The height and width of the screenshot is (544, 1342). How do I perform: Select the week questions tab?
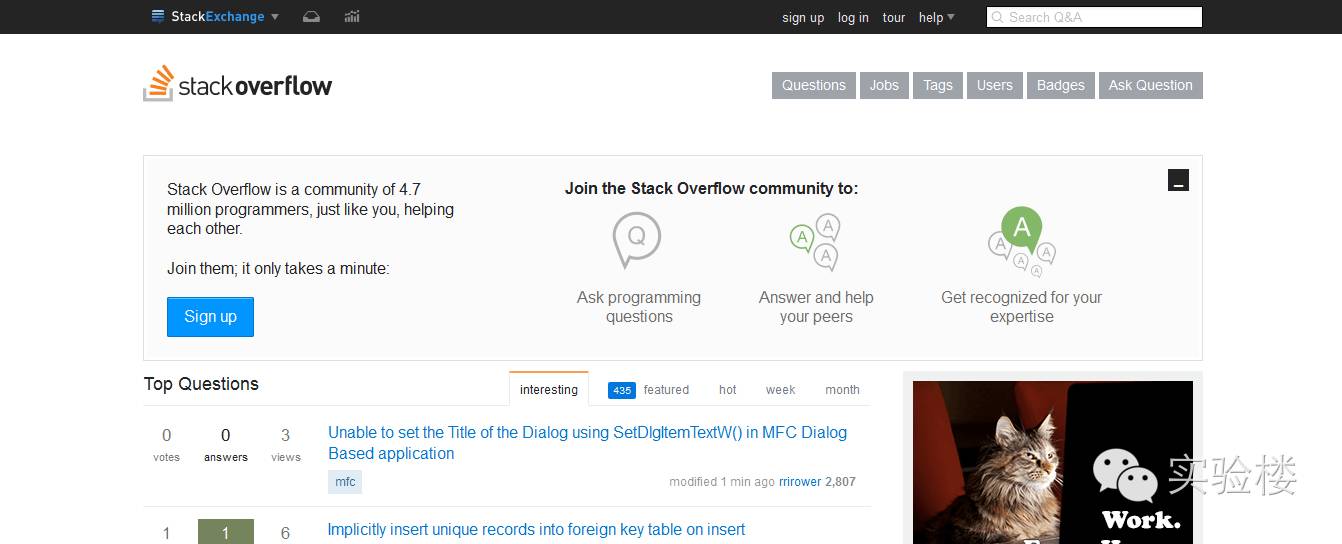pyautogui.click(x=781, y=390)
